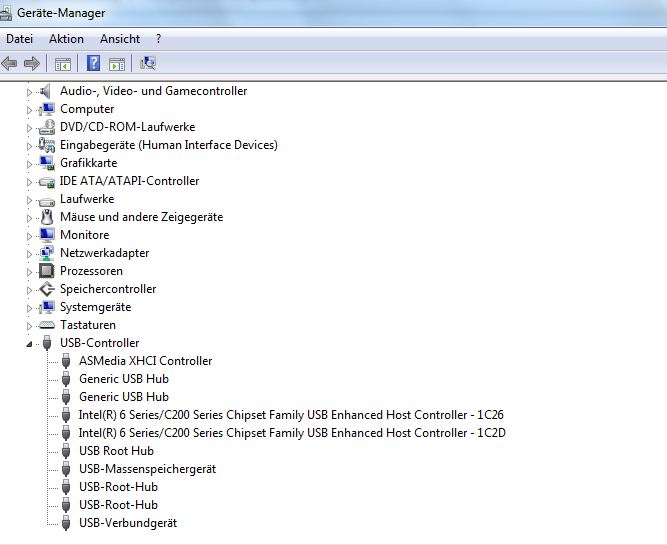Click the mouse icon for Zeigegeräte

[x=47, y=217]
